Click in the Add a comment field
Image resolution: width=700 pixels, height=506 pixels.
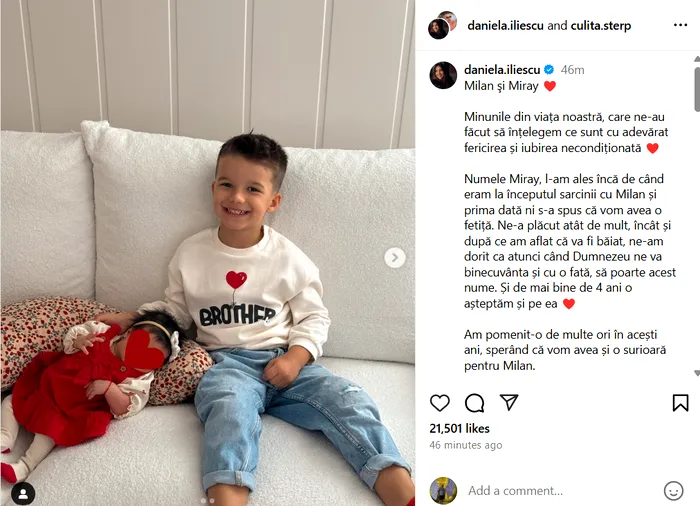(562, 491)
